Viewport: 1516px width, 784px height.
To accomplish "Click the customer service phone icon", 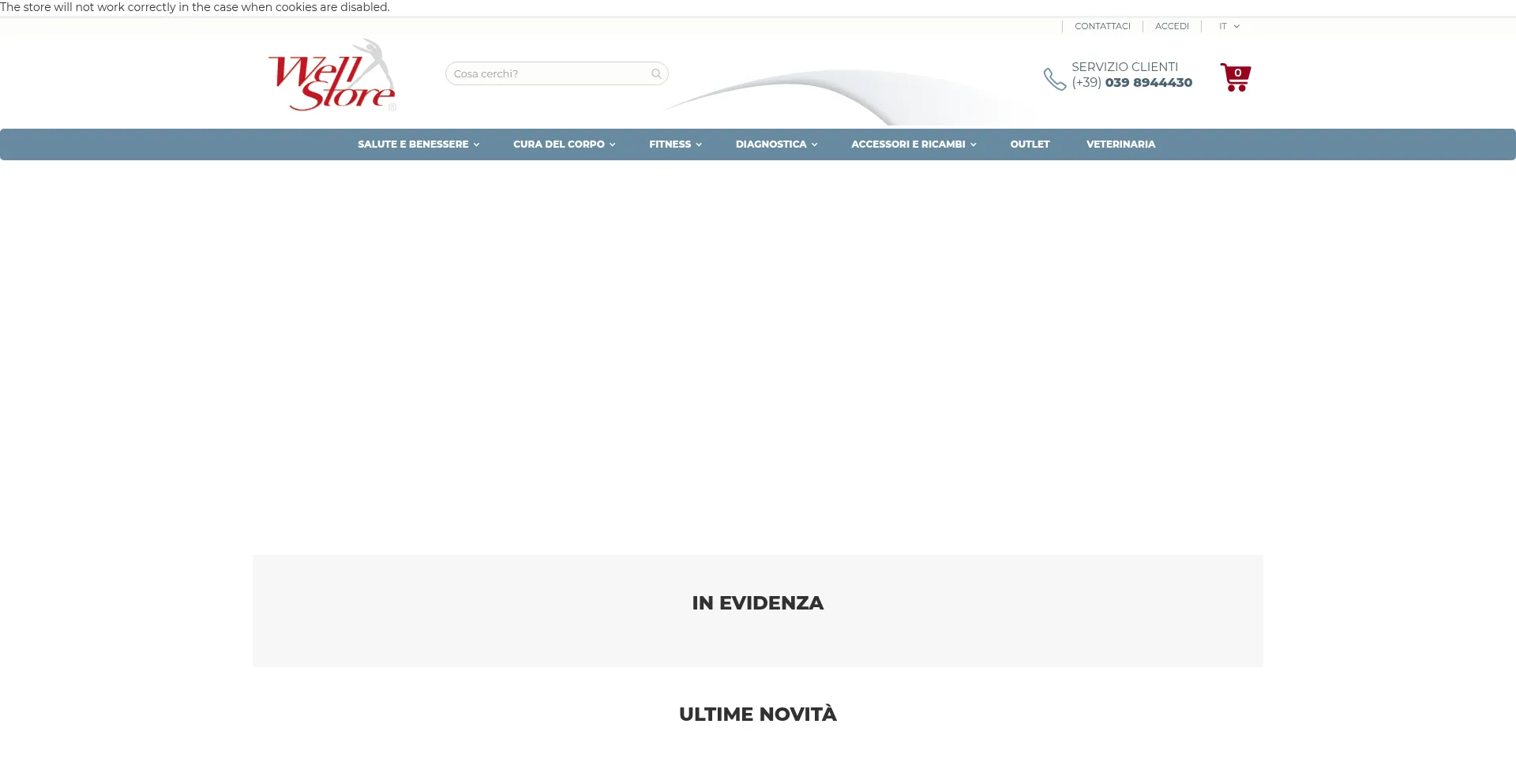I will pos(1054,79).
